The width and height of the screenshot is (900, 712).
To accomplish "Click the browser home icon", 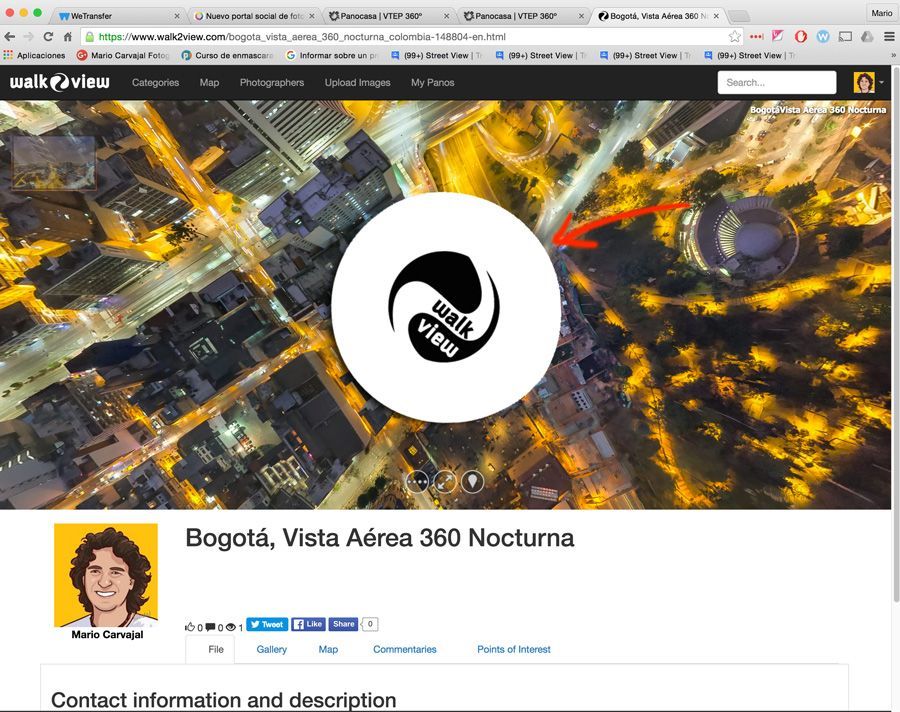I will pos(68,37).
